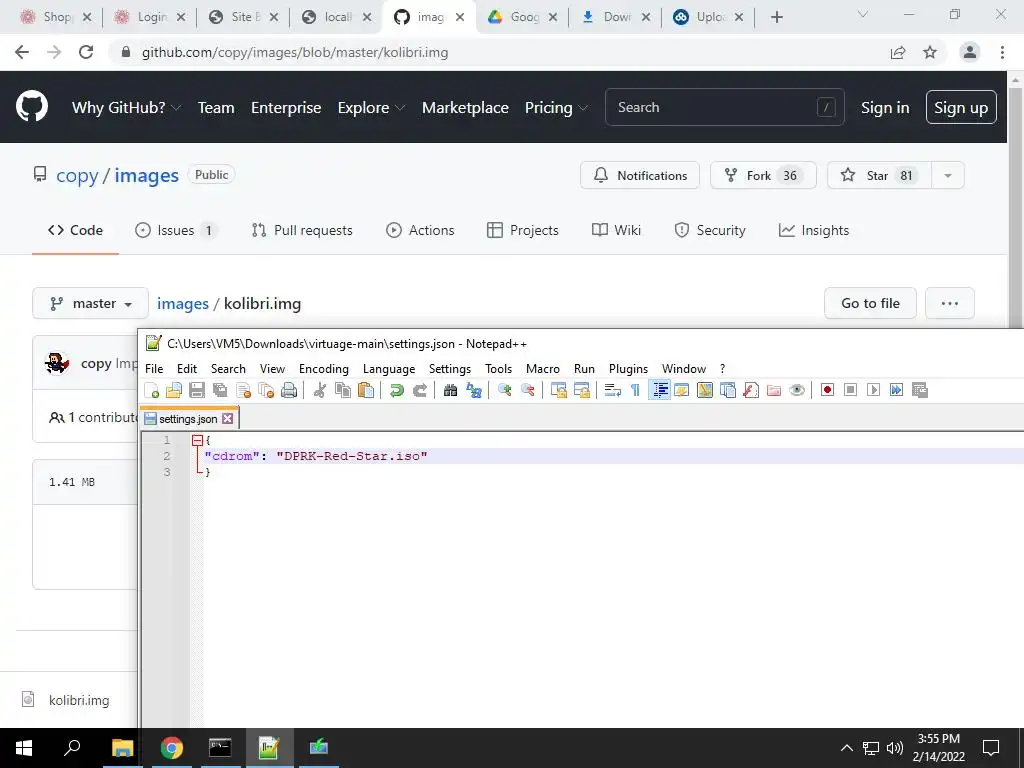Click the taskbar volume icon
Screen dimensions: 1024x768
(894, 748)
